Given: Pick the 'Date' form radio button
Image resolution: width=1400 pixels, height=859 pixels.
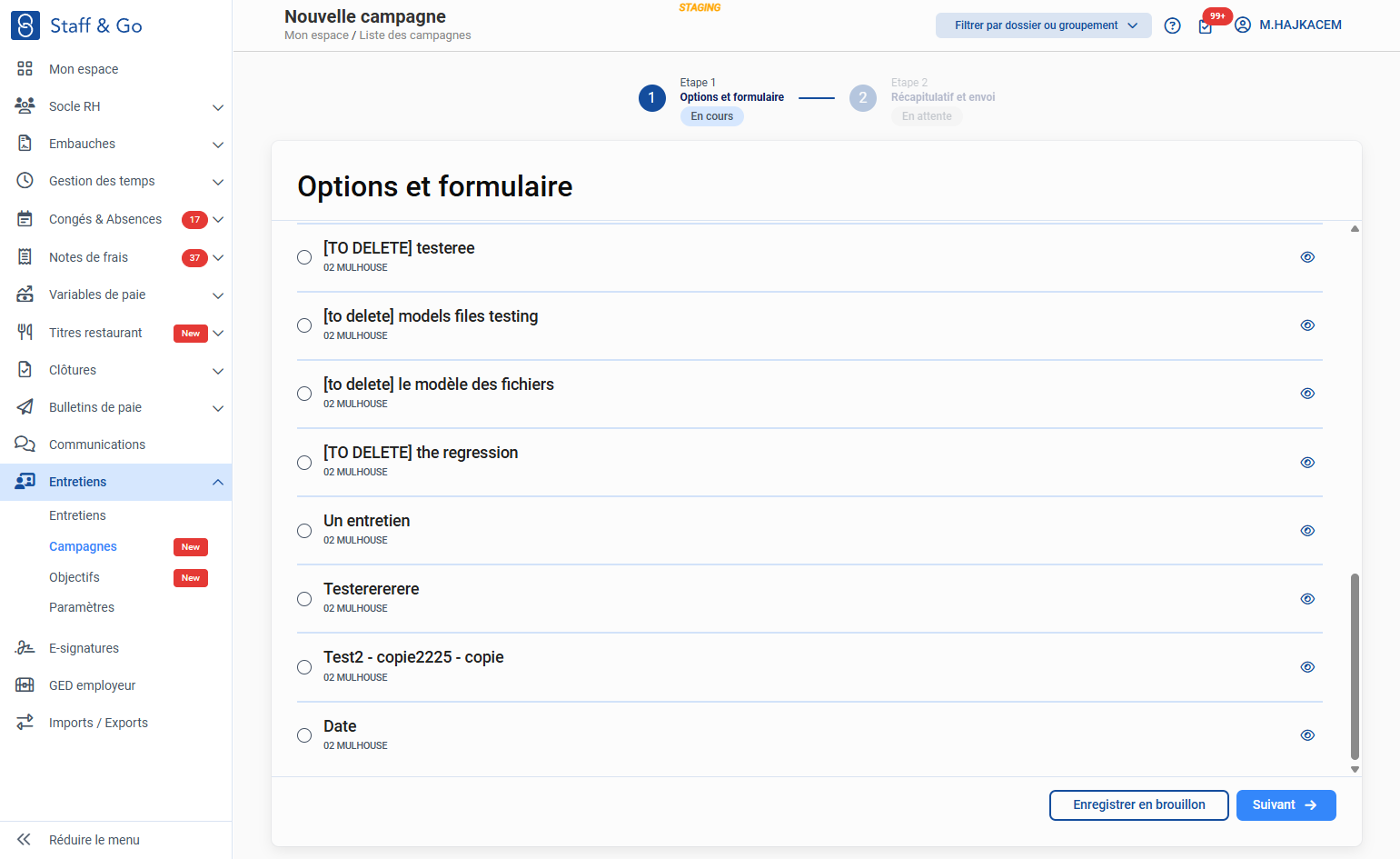Looking at the screenshot, I should pos(304,735).
